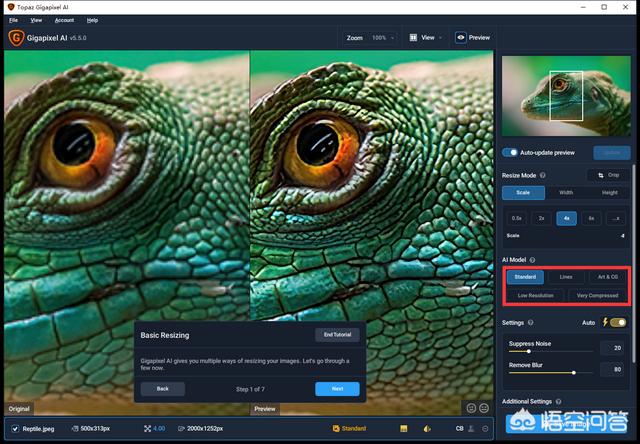Click the Remove Blur value 80 field
The width and height of the screenshot is (640, 444).
pyautogui.click(x=612, y=369)
